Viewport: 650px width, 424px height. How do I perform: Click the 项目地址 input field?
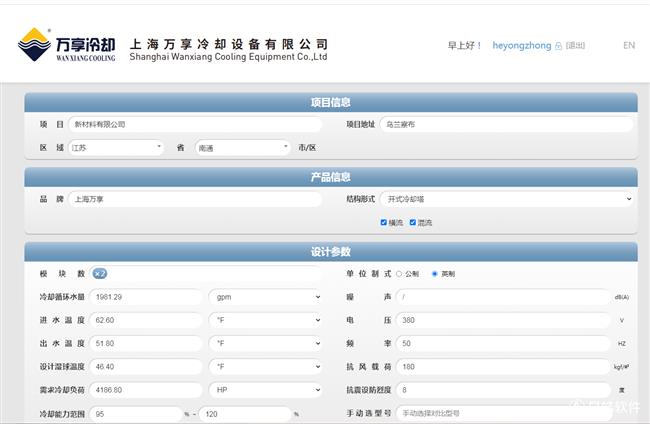(x=507, y=124)
